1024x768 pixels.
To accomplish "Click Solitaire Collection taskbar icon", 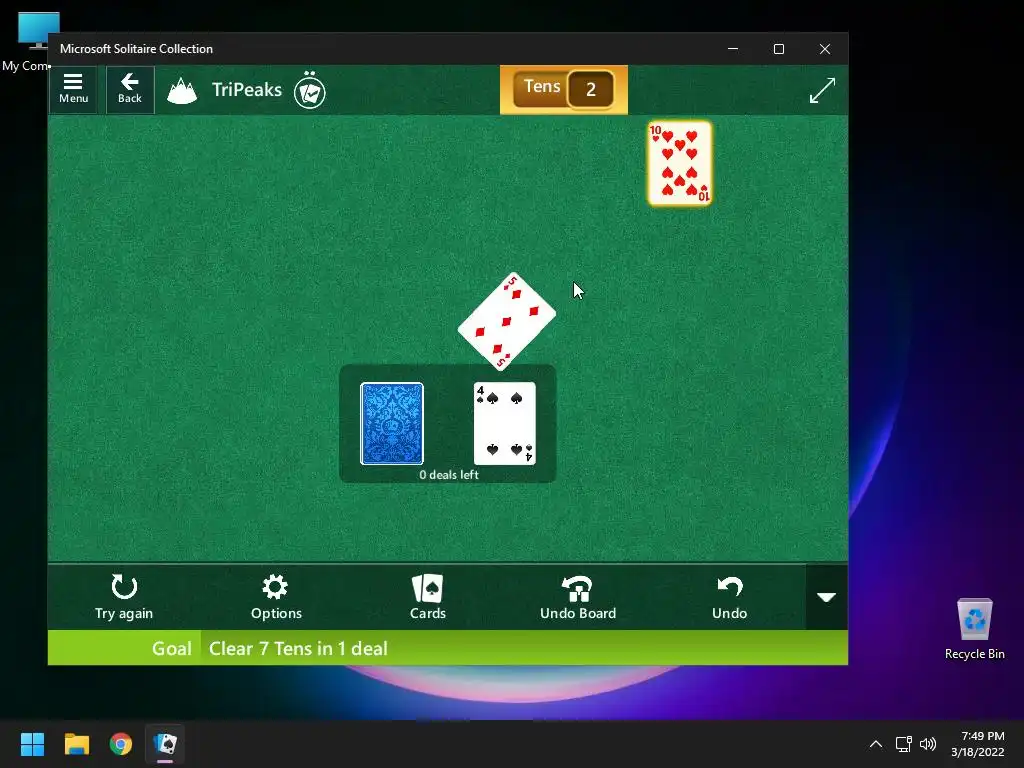I will [x=165, y=744].
